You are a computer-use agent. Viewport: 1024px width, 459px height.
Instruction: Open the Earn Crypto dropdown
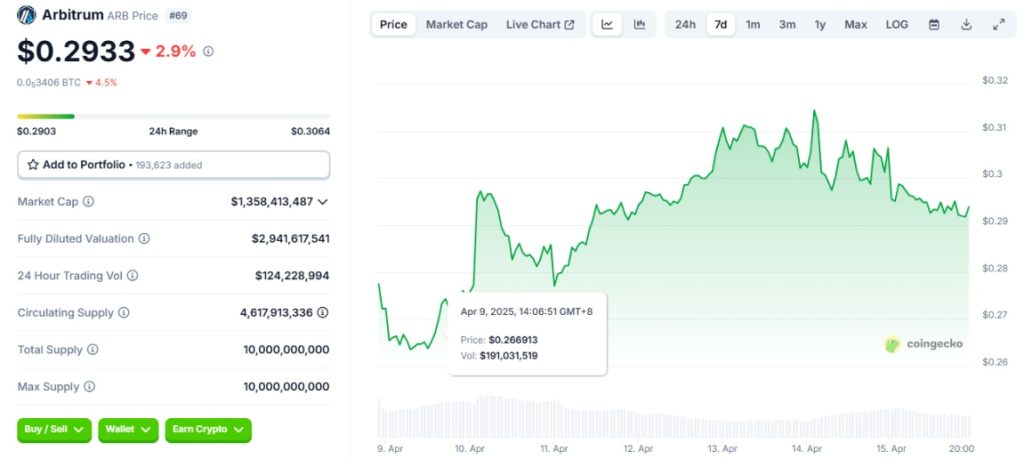pyautogui.click(x=208, y=430)
